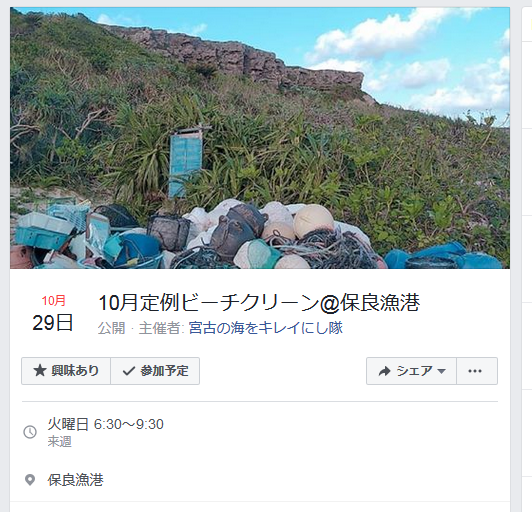
Task: Click the share arrow icon
Action: tap(384, 371)
